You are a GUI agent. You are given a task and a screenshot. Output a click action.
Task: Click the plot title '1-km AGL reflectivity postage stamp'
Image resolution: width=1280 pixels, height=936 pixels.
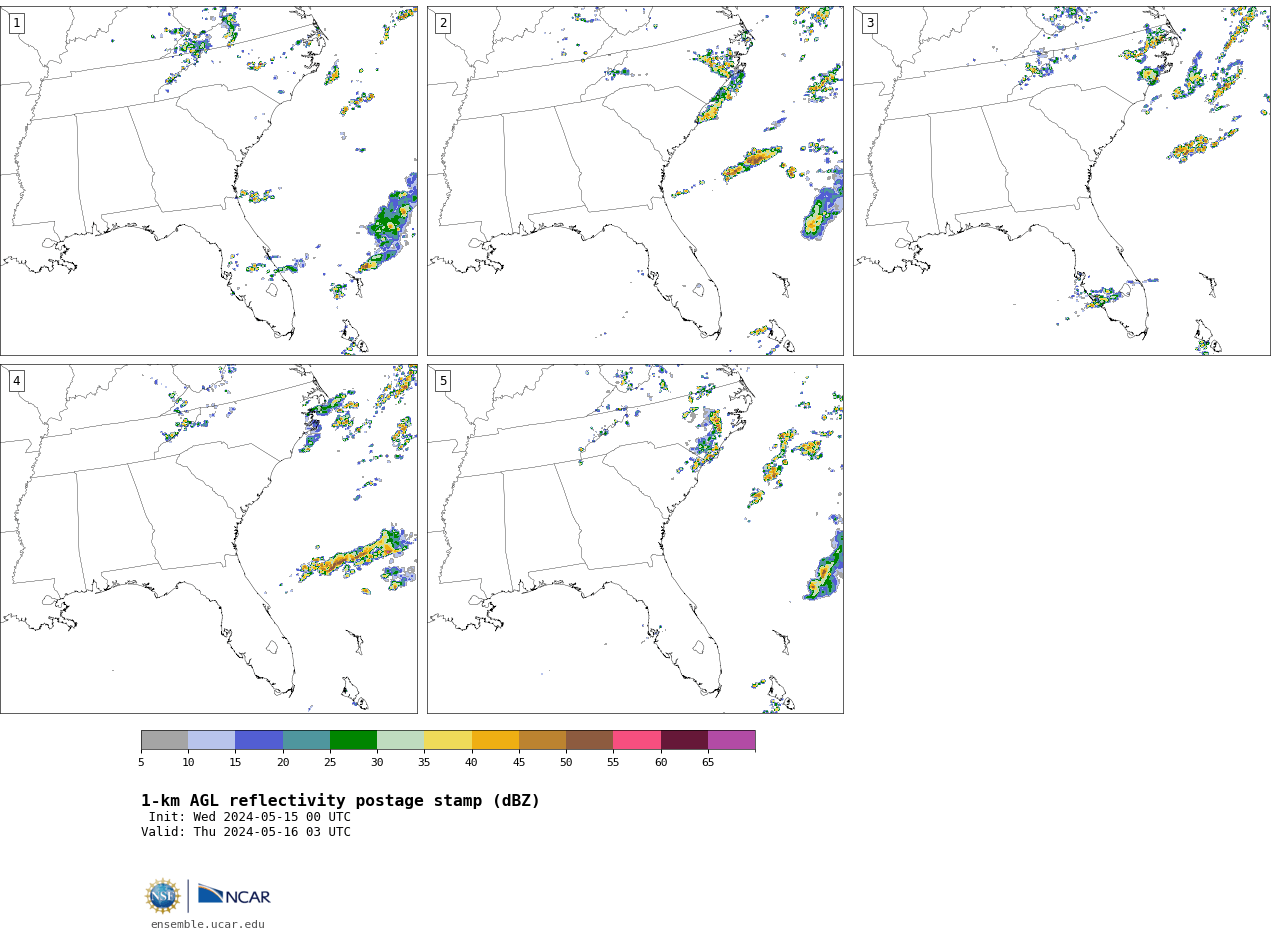coord(340,801)
